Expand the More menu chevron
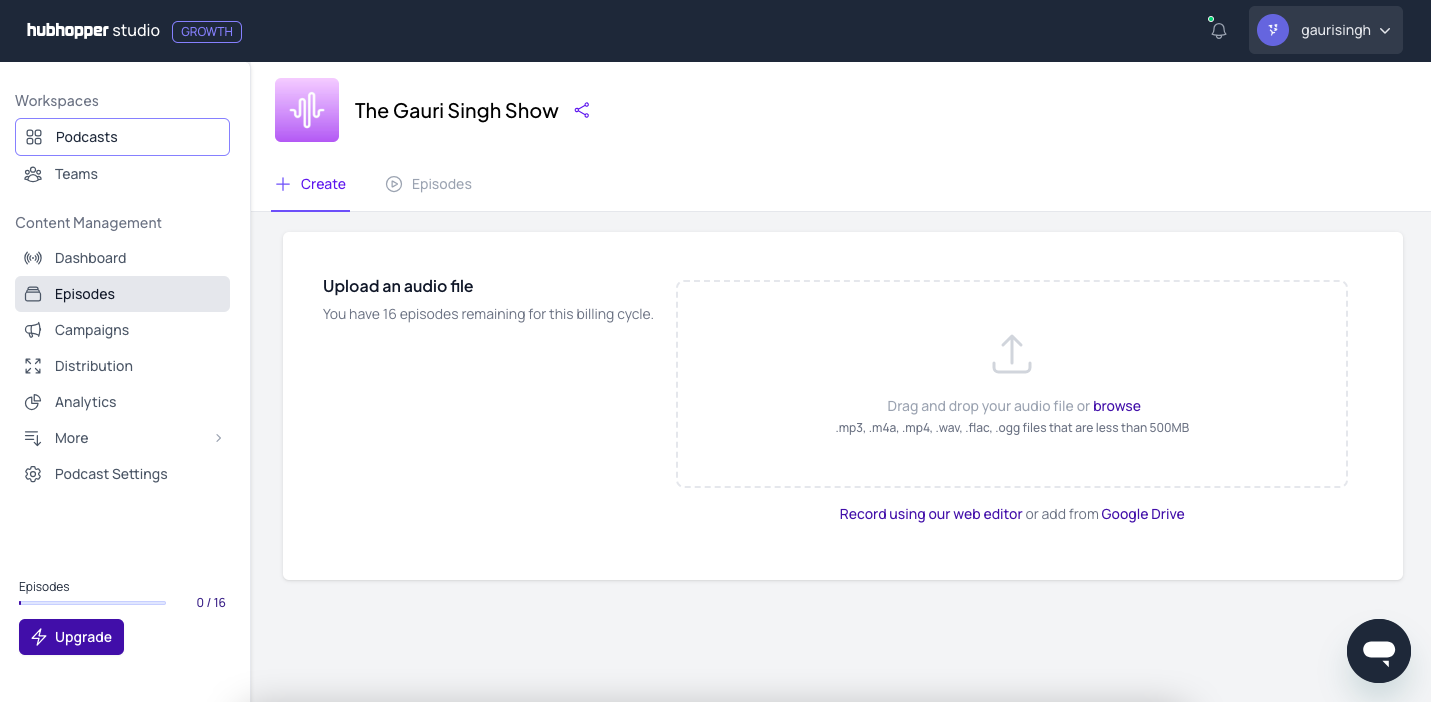Image resolution: width=1431 pixels, height=702 pixels. tap(218, 438)
